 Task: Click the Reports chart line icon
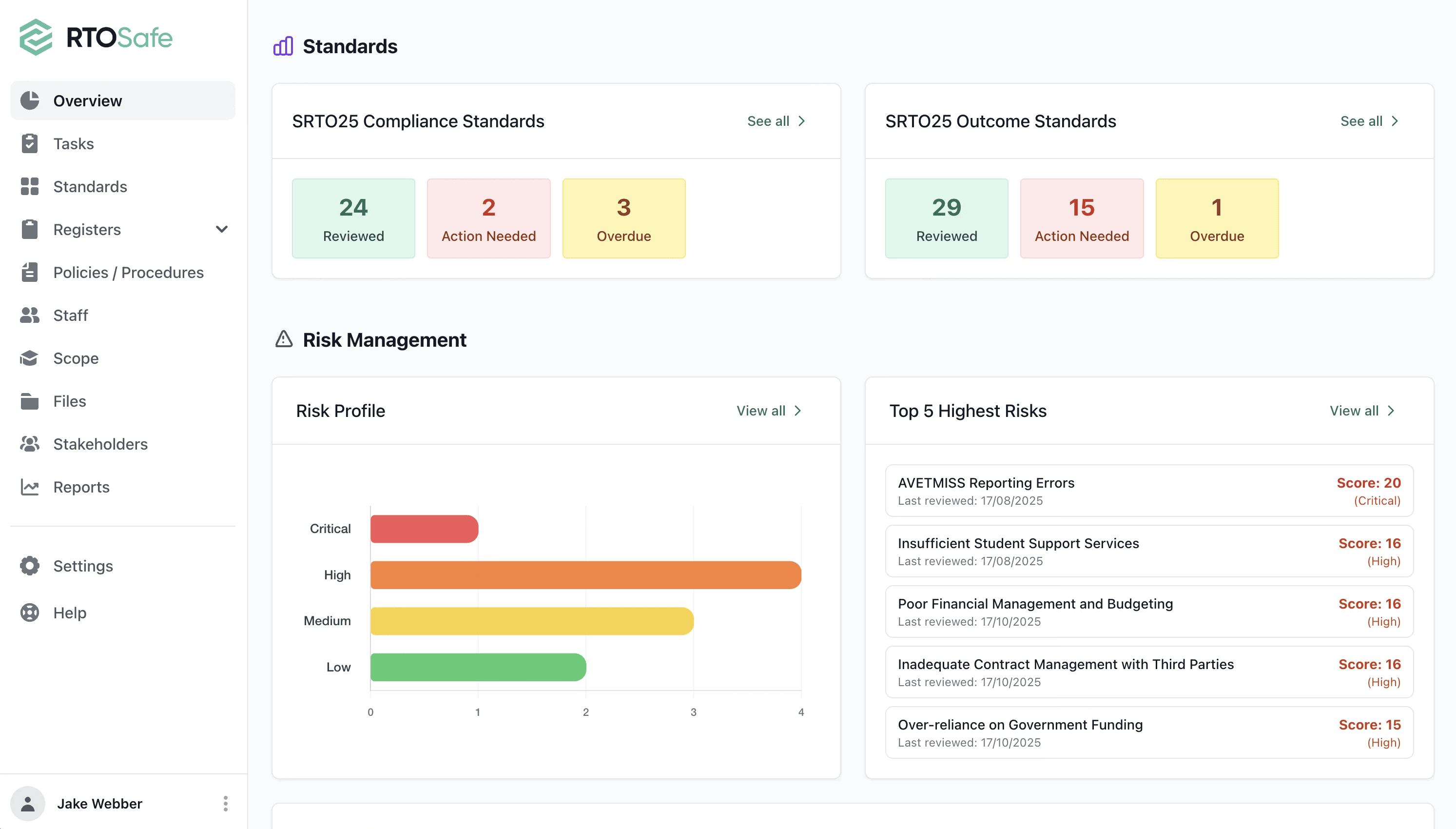coord(30,487)
